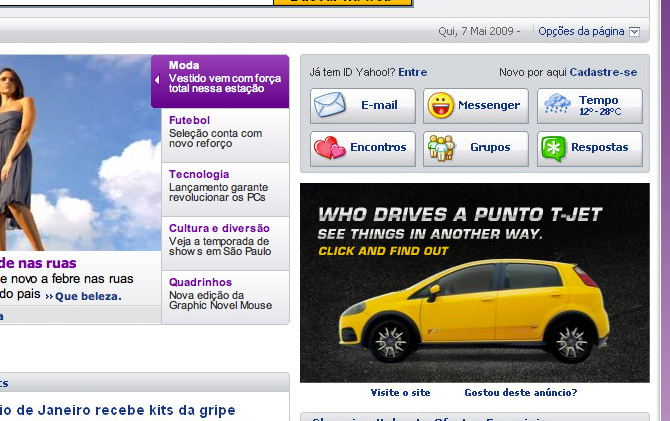Click the left arrow on Moda tab
Image resolution: width=670 pixels, height=421 pixels.
point(157,79)
